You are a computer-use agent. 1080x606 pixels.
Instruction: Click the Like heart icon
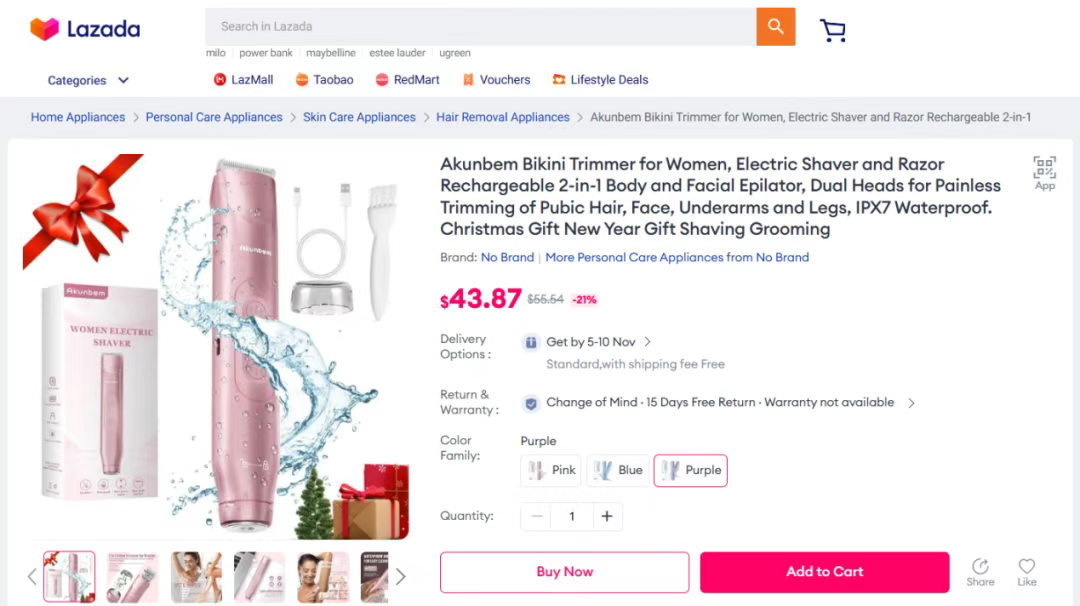pyautogui.click(x=1027, y=572)
